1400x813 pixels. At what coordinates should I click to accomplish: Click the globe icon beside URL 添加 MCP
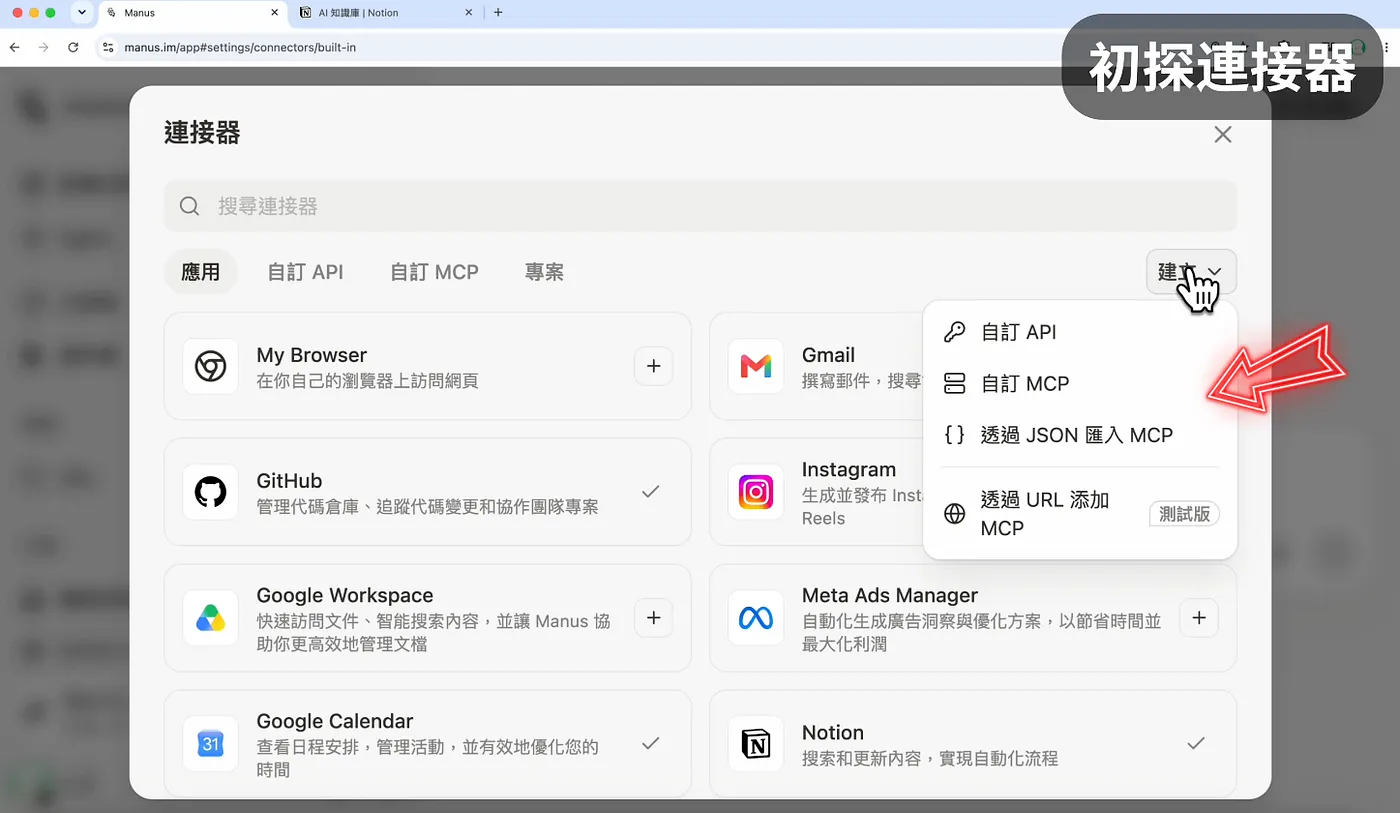tap(954, 514)
